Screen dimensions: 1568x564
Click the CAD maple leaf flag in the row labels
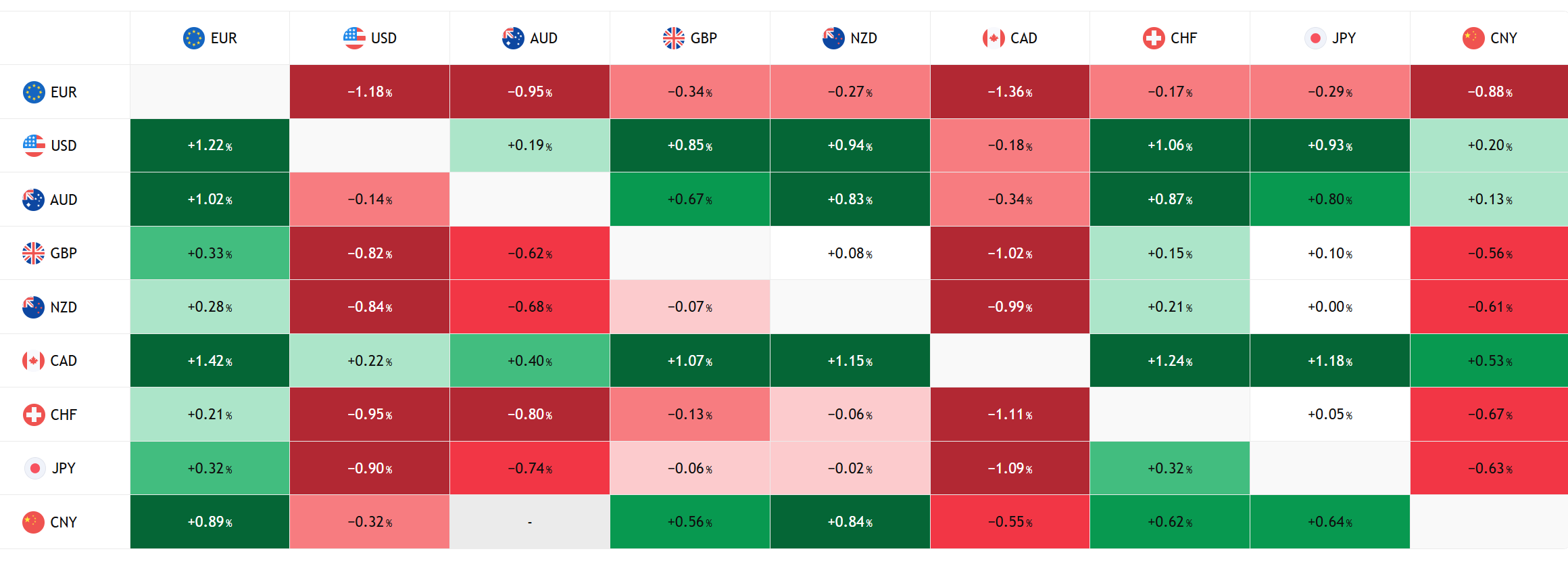coord(33,360)
